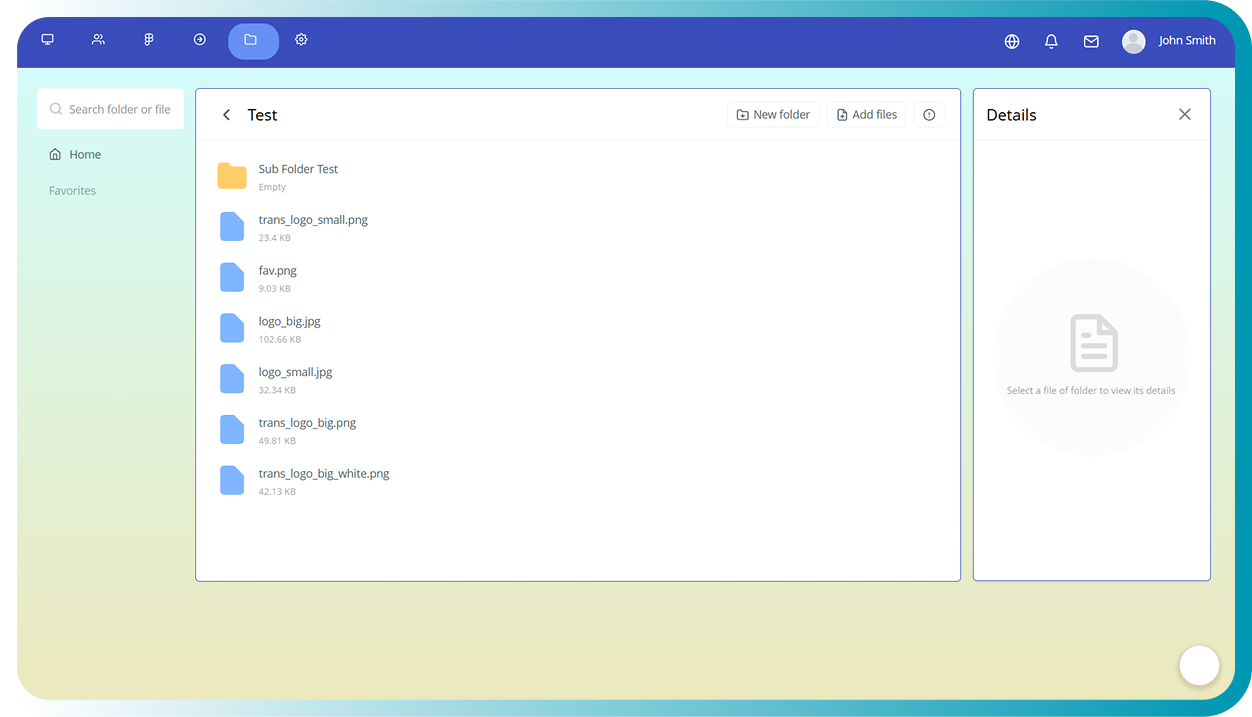Click the New folder button

point(772,115)
